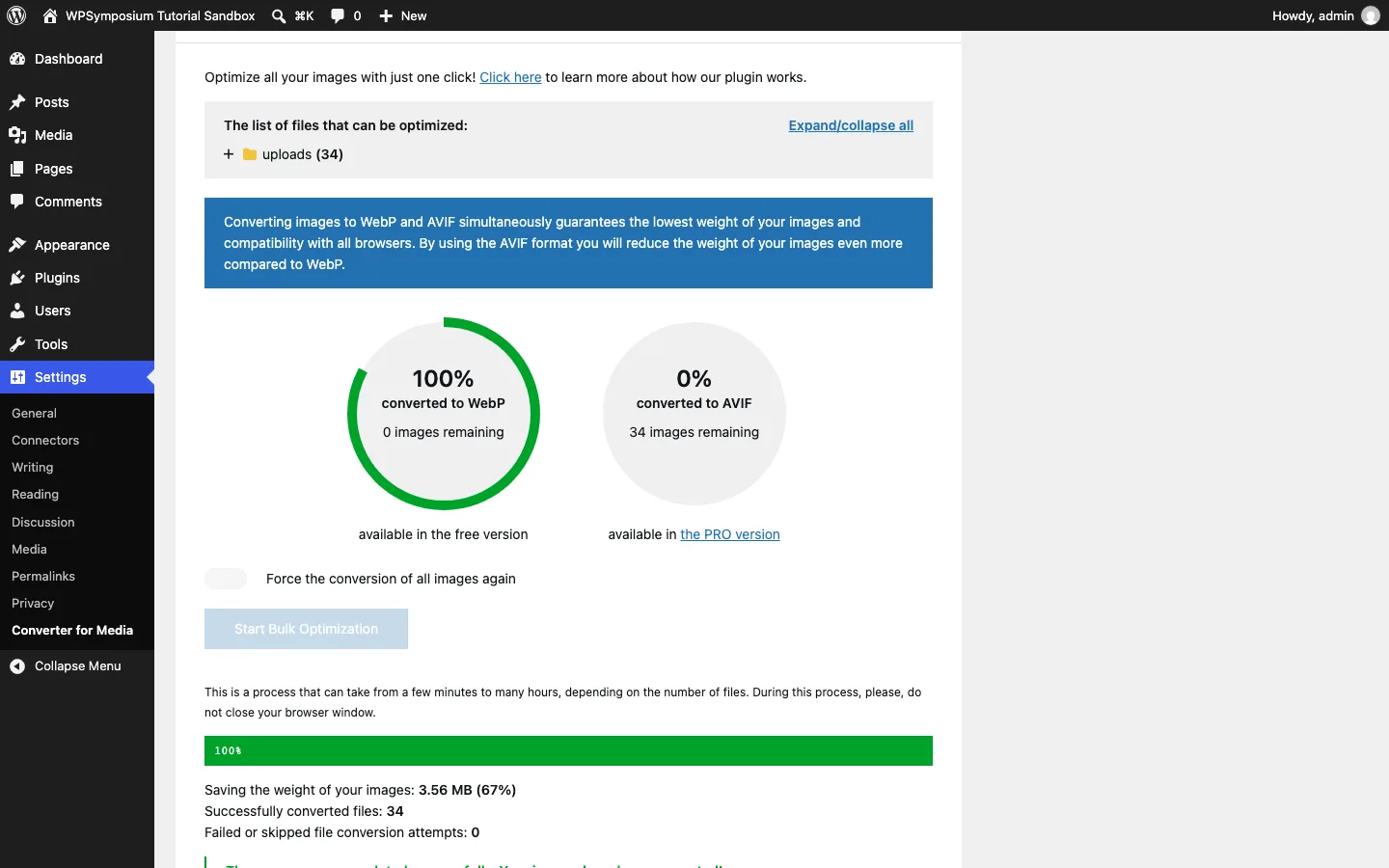Click the 0% AVIF conversion circle
Viewport: 1389px width, 868px height.
pyautogui.click(x=694, y=414)
